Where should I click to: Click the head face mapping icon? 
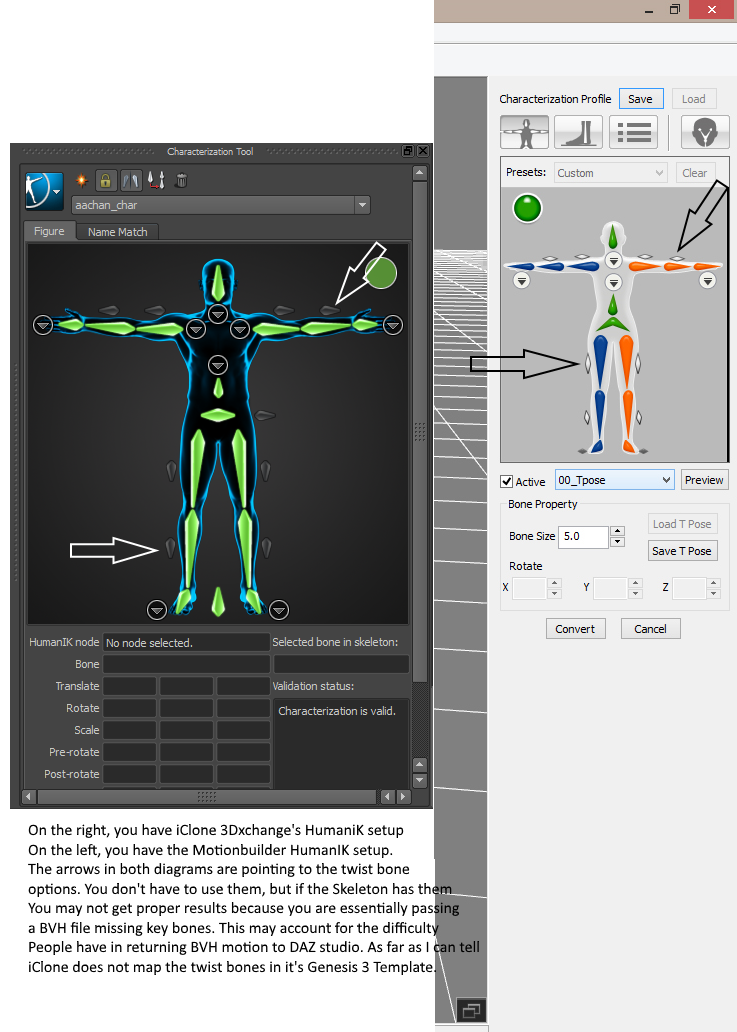point(705,131)
